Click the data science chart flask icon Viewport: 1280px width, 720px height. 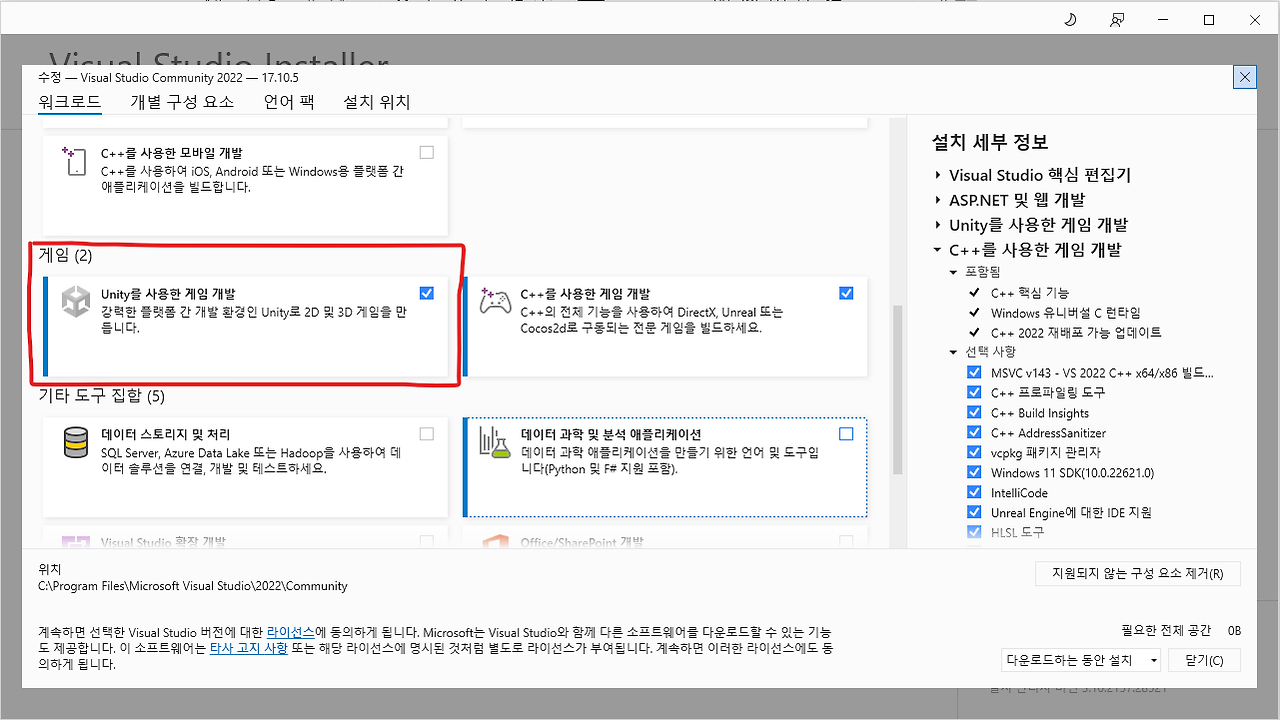pos(496,441)
